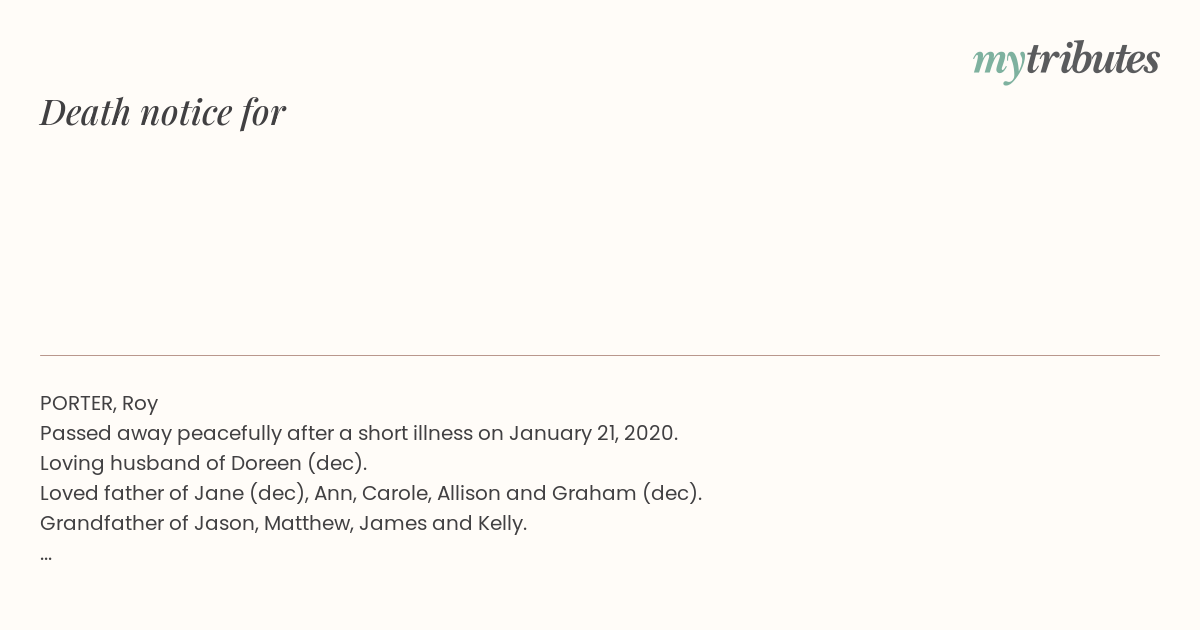Click the word "Roy" in the first line
The height and width of the screenshot is (630, 1200).
pos(140,404)
